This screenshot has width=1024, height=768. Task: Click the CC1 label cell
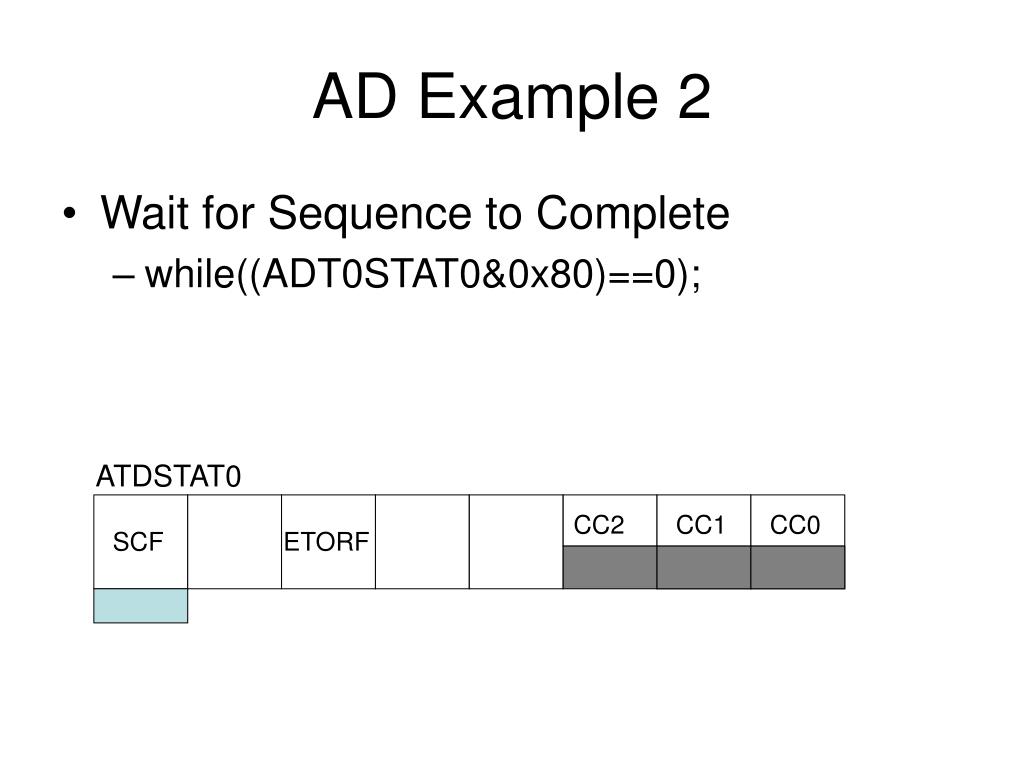click(704, 520)
